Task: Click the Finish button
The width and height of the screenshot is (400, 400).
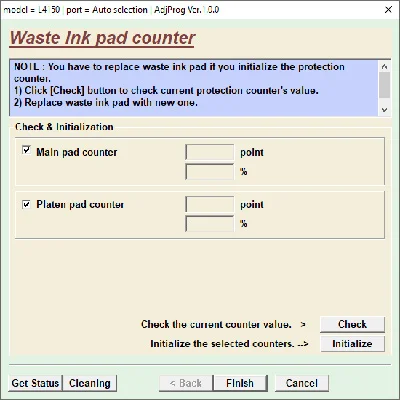Action: (x=240, y=383)
